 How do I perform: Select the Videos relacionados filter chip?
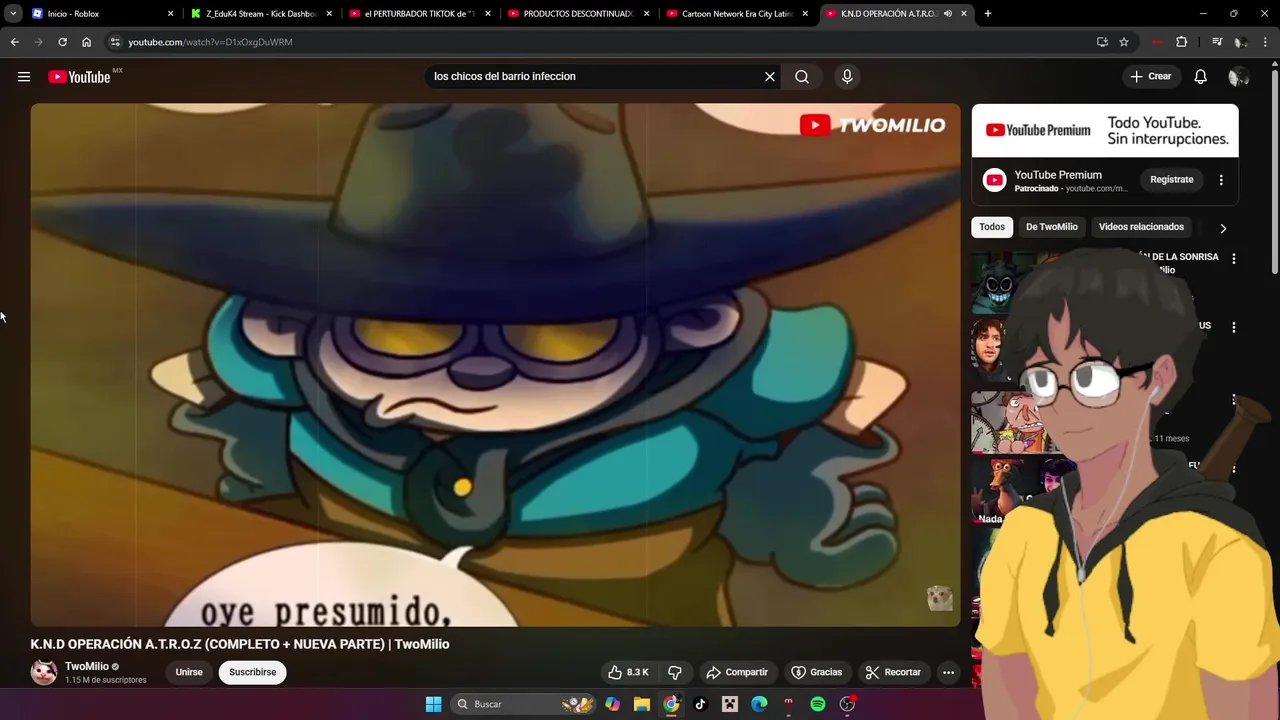[x=1141, y=227]
